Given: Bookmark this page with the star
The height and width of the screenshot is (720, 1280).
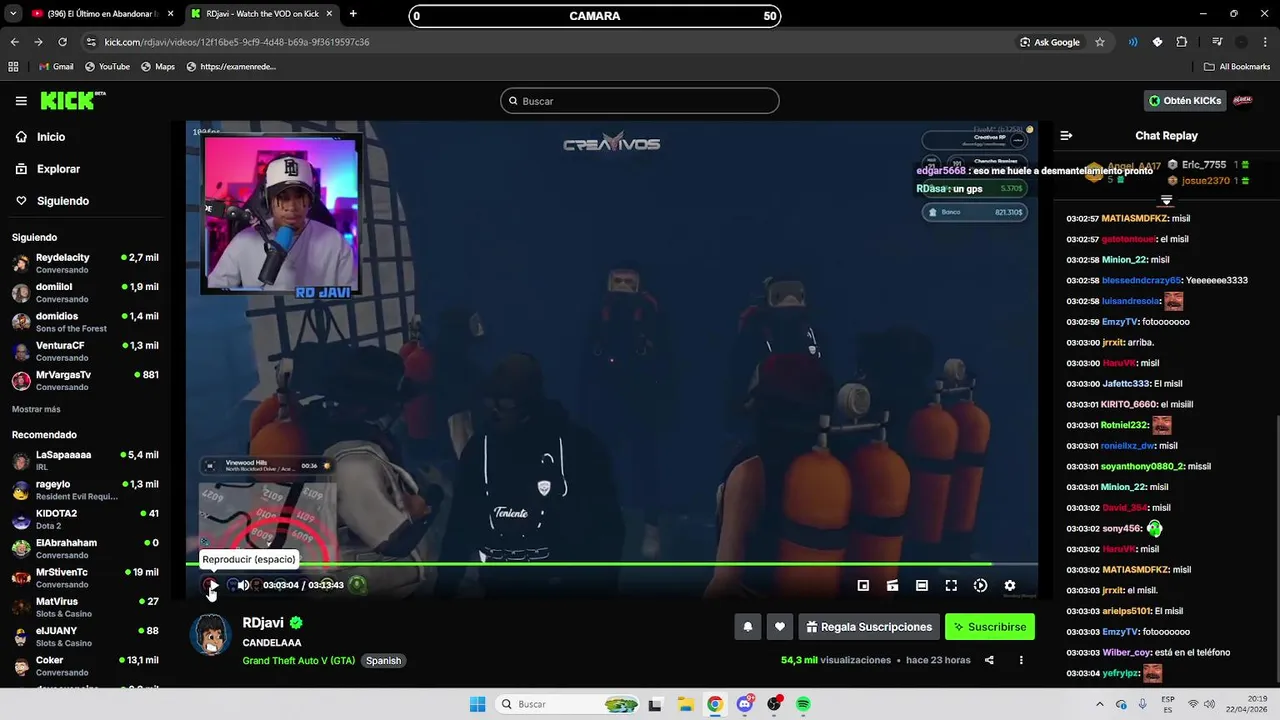Looking at the screenshot, I should coord(1100,42).
